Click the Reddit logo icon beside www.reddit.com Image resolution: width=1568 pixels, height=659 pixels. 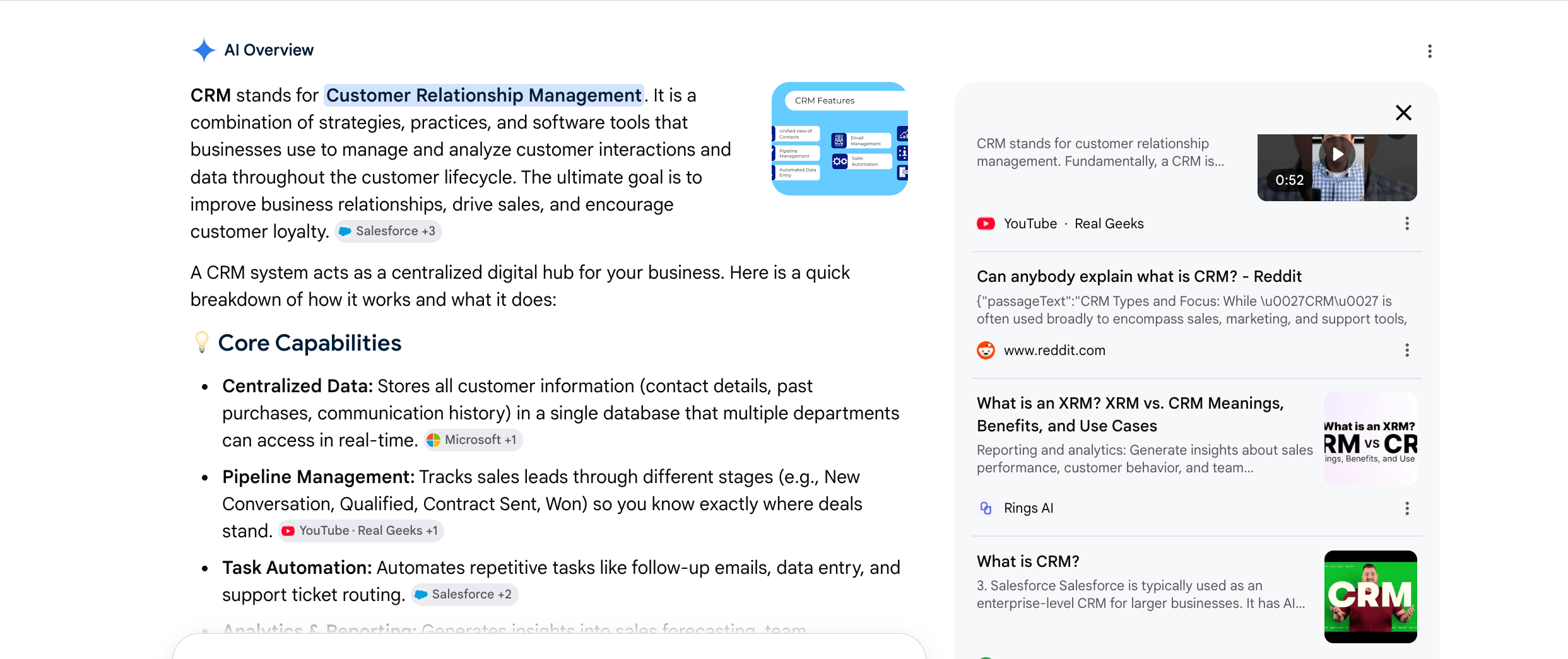click(x=986, y=350)
